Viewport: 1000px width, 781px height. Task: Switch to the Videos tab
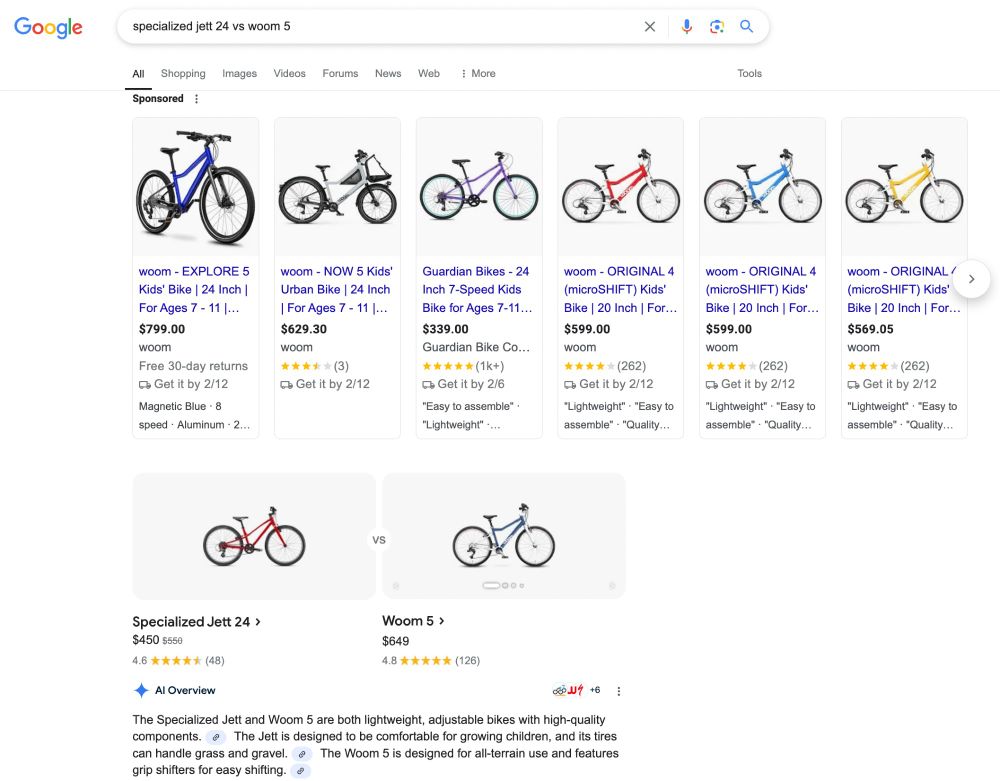point(290,73)
